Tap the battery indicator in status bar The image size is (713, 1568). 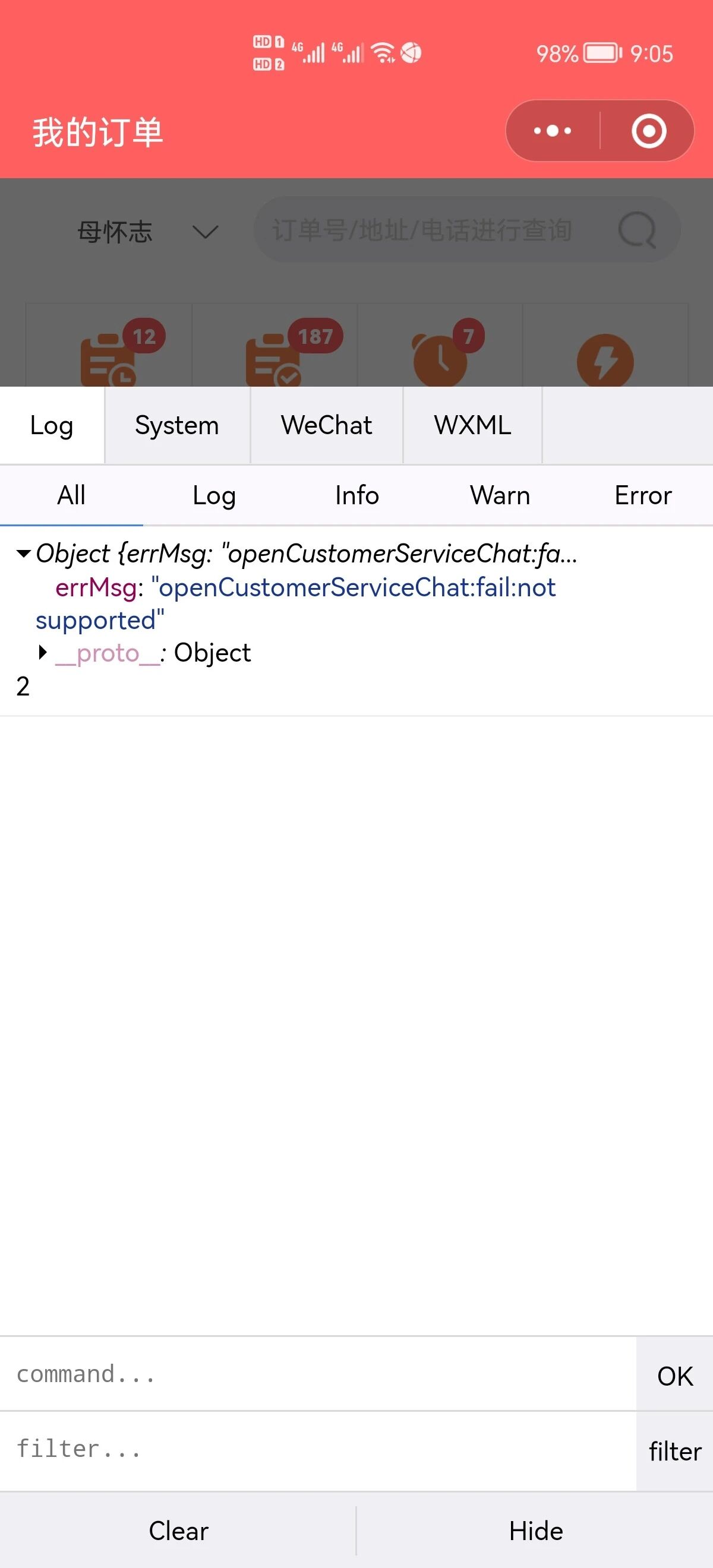pos(603,53)
